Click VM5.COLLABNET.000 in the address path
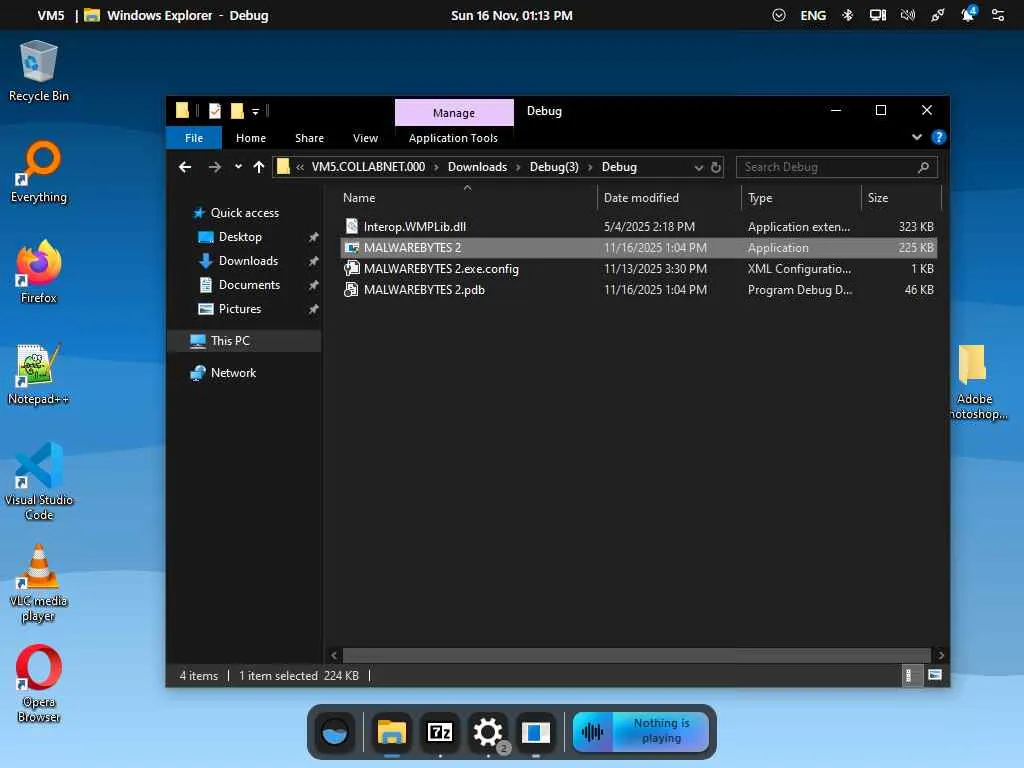1024x768 pixels. point(368,167)
